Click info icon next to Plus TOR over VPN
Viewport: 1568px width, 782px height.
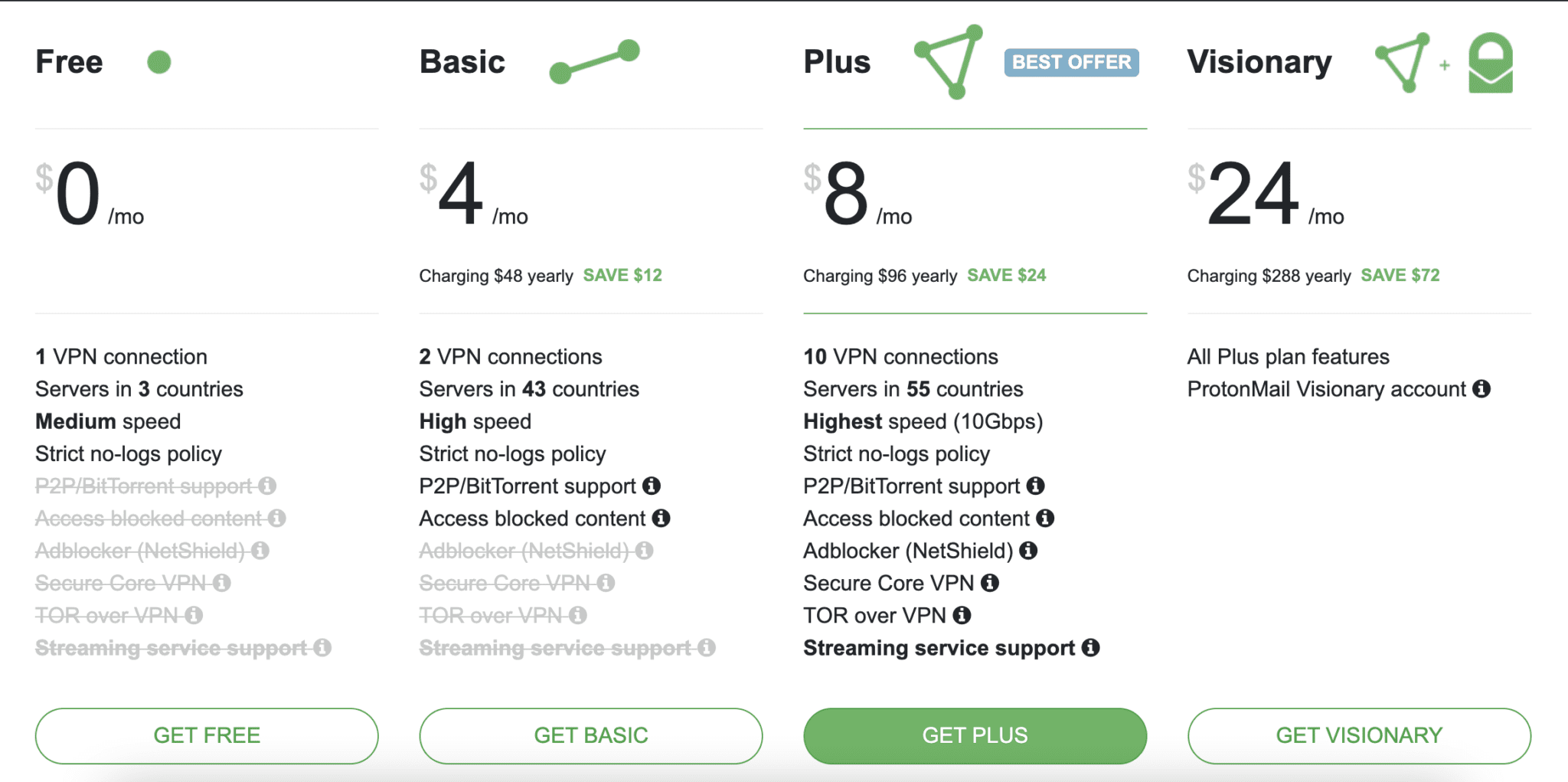962,616
